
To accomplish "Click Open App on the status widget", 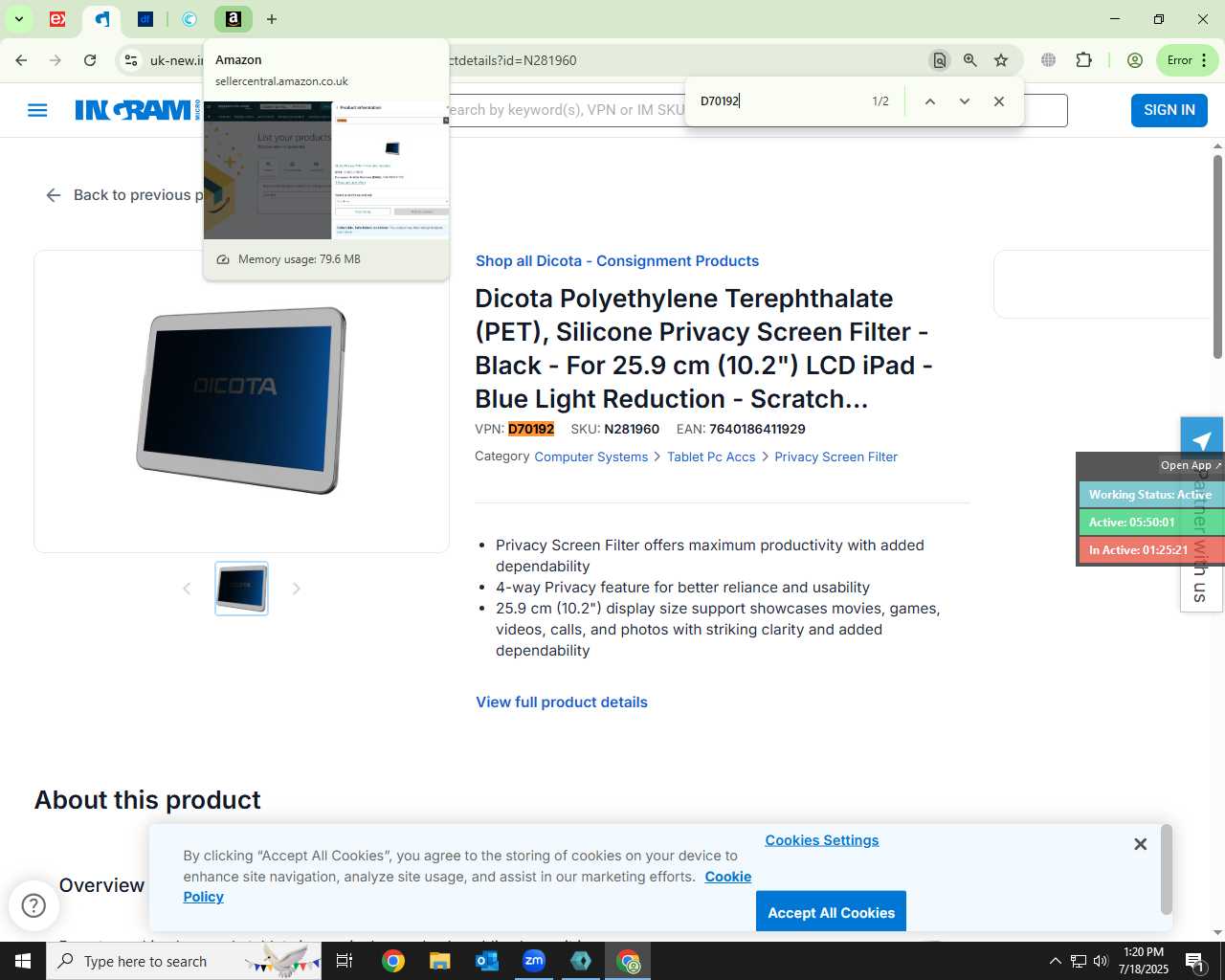I will 1192,465.
